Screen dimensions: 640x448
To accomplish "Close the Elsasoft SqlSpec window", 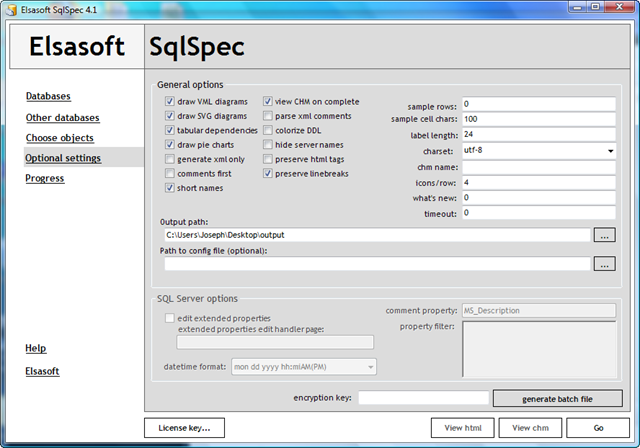I will pos(619,7).
